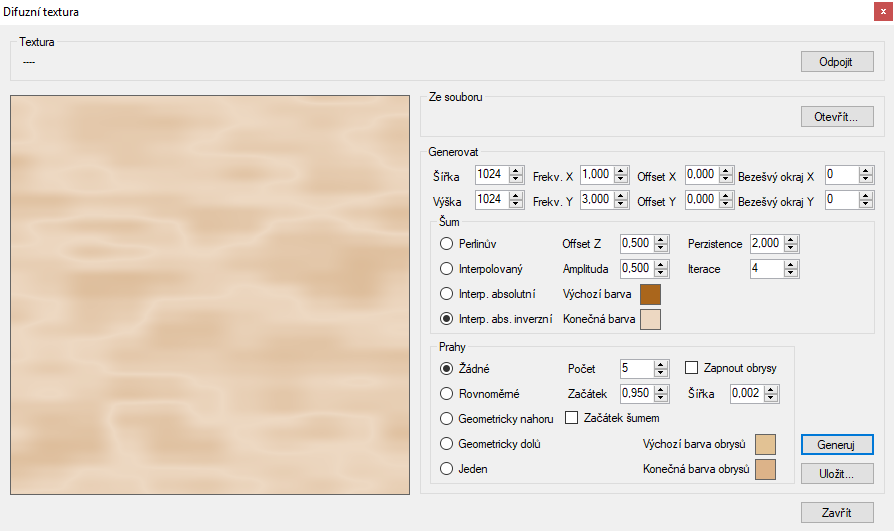Increase the Šířka spinner value

pos(516,170)
